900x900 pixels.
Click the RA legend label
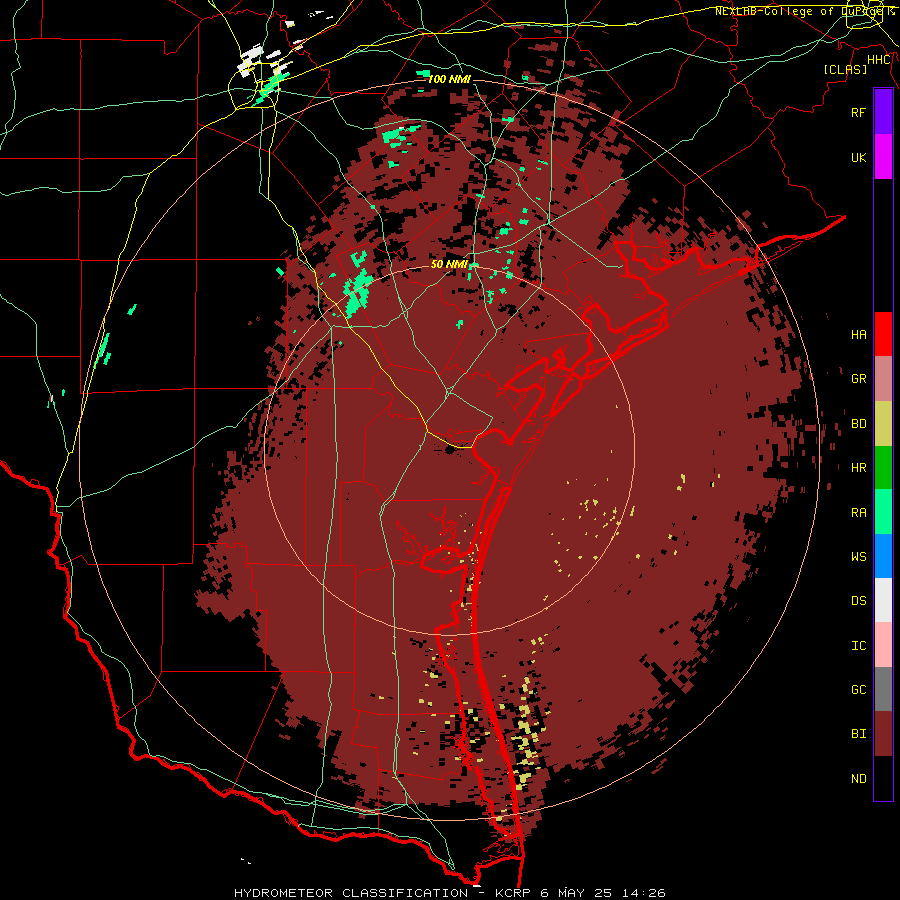(858, 513)
